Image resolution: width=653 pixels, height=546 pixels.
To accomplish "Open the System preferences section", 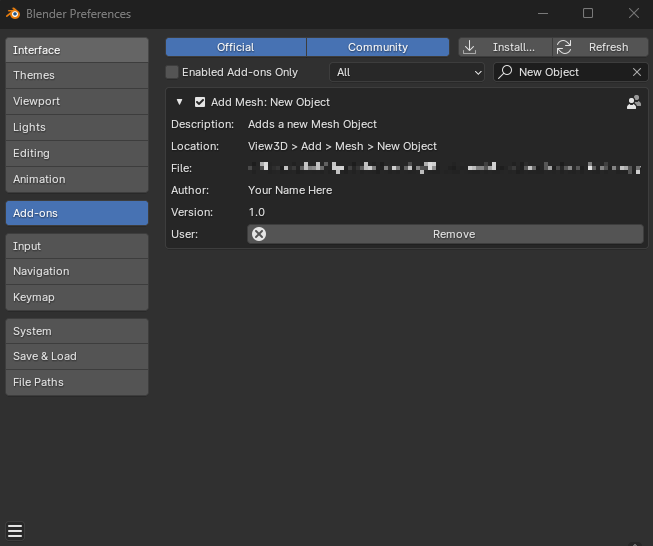I will [x=77, y=332].
